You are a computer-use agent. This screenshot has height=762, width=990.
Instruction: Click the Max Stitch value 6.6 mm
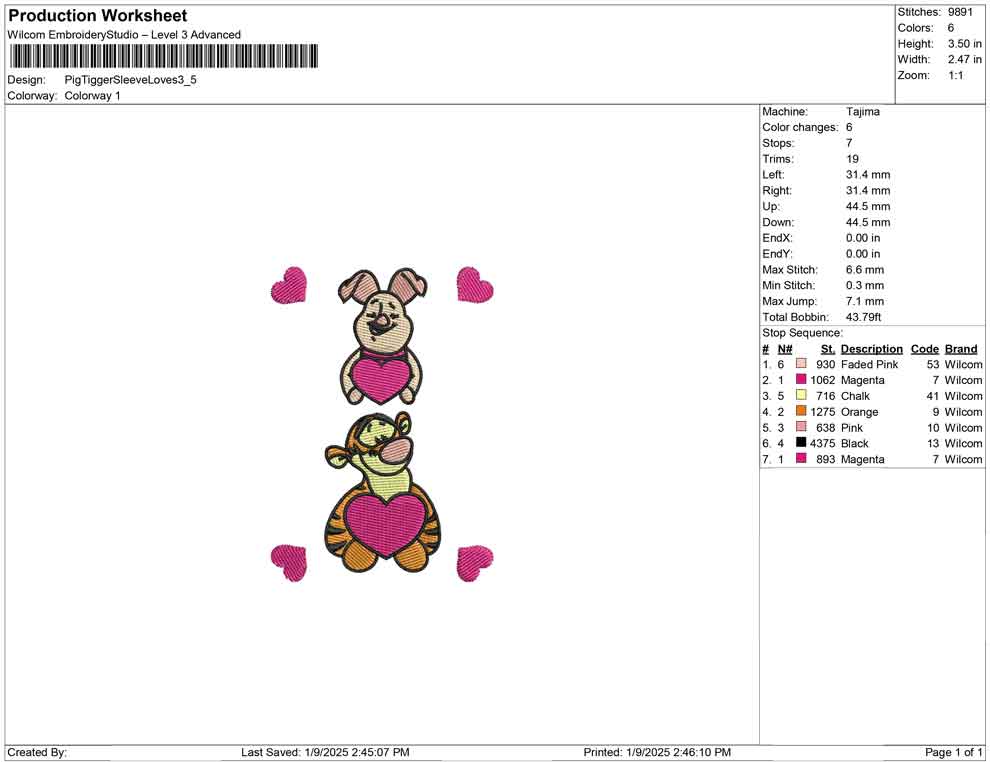point(864,270)
